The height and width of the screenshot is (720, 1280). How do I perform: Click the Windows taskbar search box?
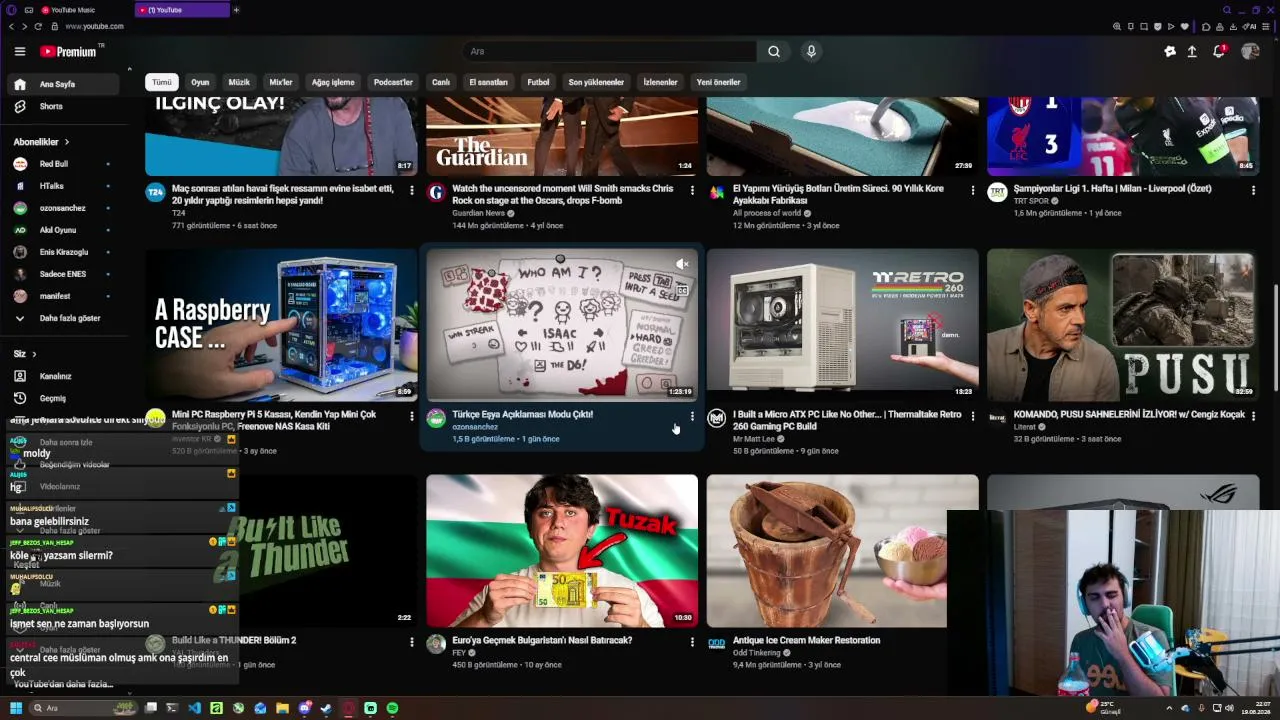click(x=84, y=708)
